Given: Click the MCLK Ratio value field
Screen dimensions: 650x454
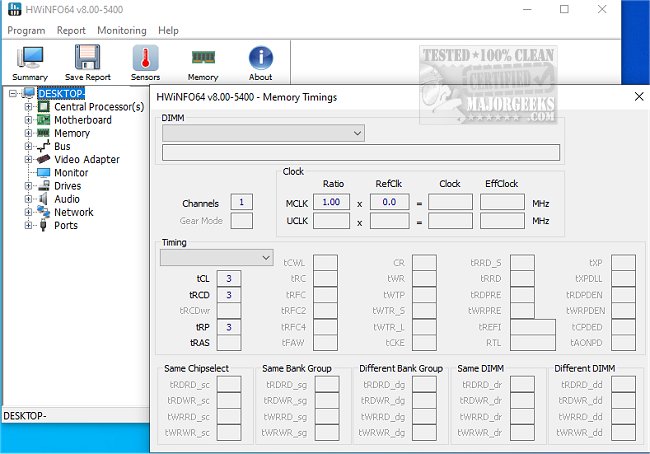Looking at the screenshot, I should (331, 202).
